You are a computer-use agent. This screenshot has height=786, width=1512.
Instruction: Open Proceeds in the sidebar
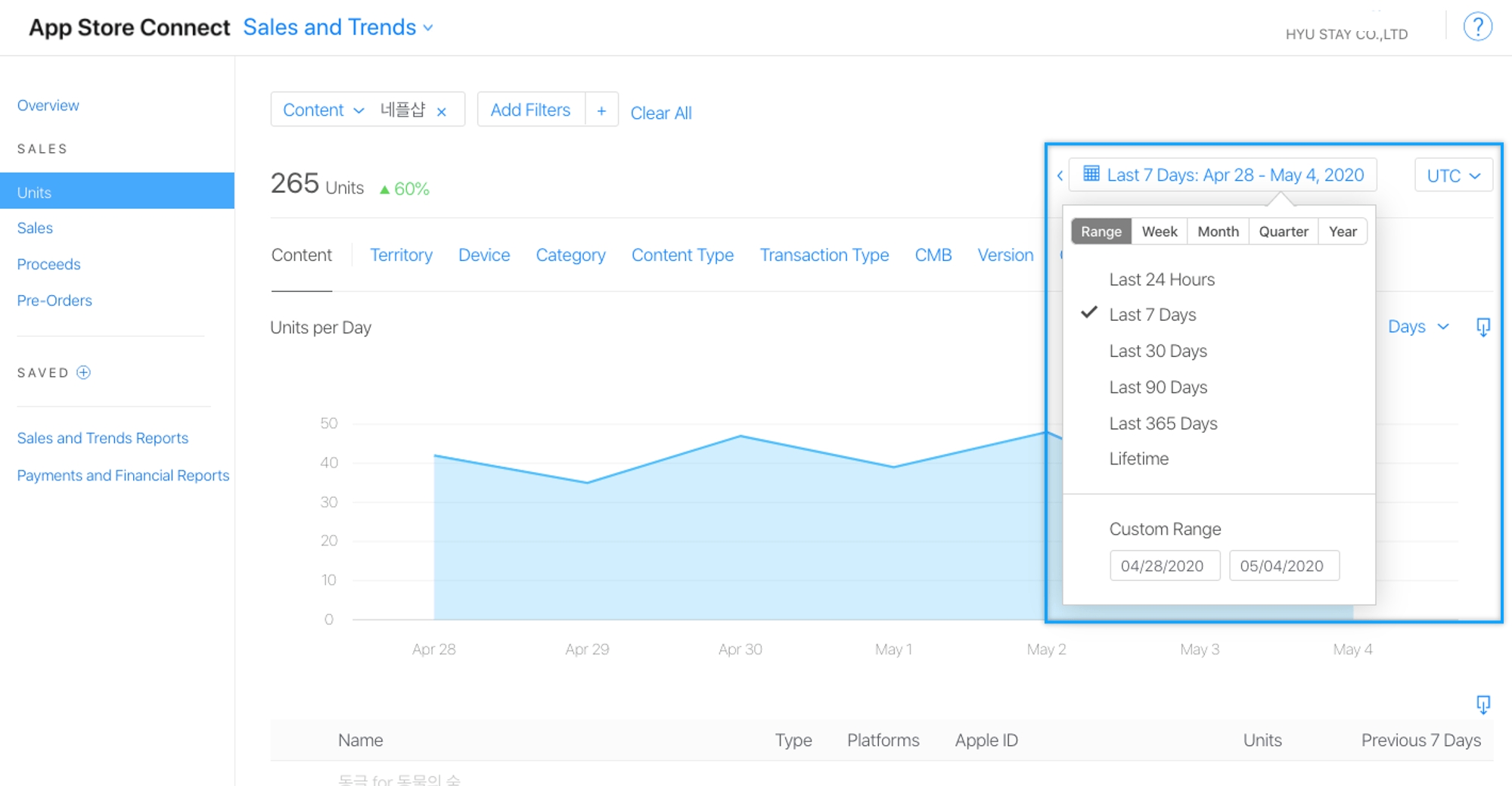(x=48, y=264)
